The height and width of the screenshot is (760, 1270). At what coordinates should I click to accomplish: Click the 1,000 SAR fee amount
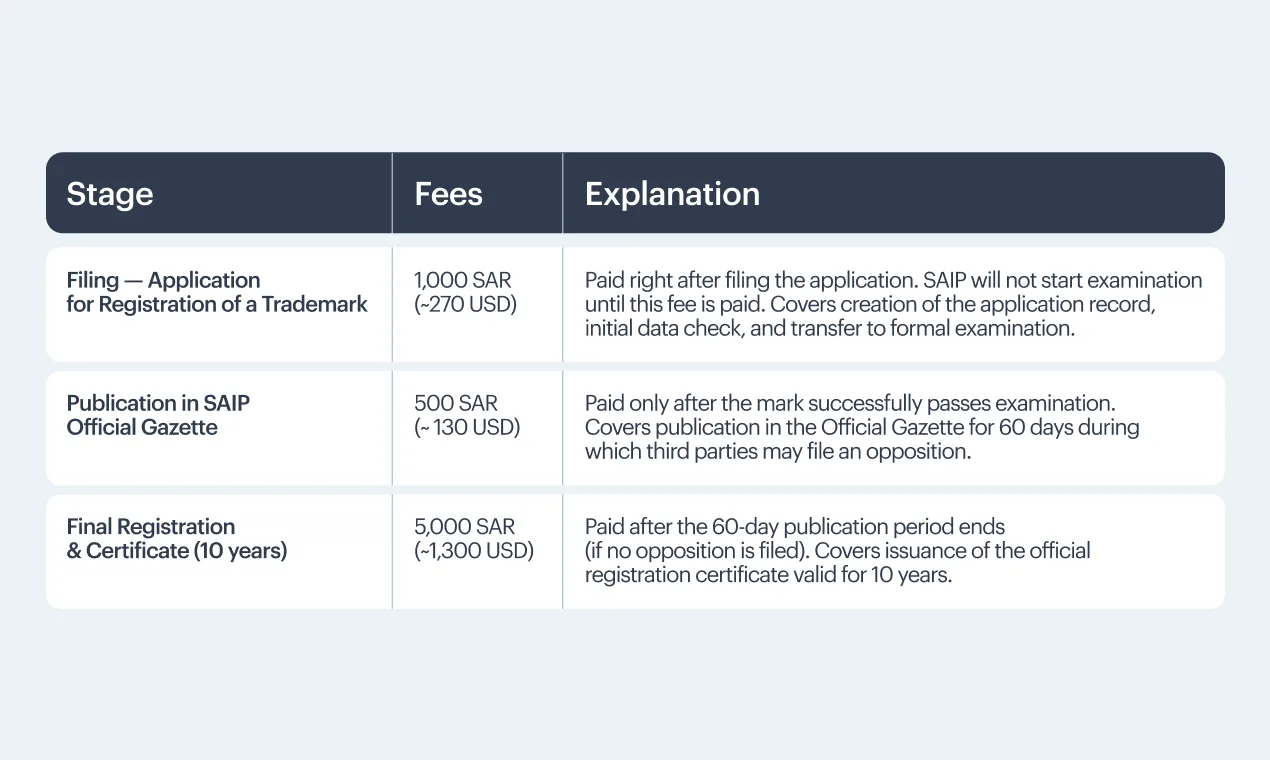[462, 280]
